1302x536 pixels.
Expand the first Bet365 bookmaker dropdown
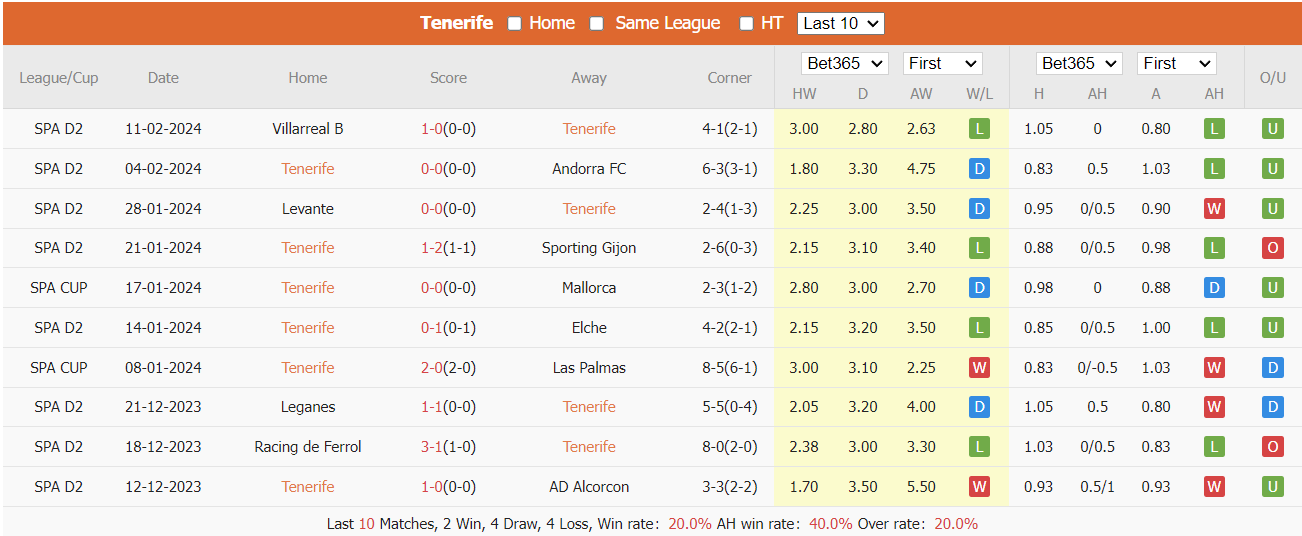845,63
